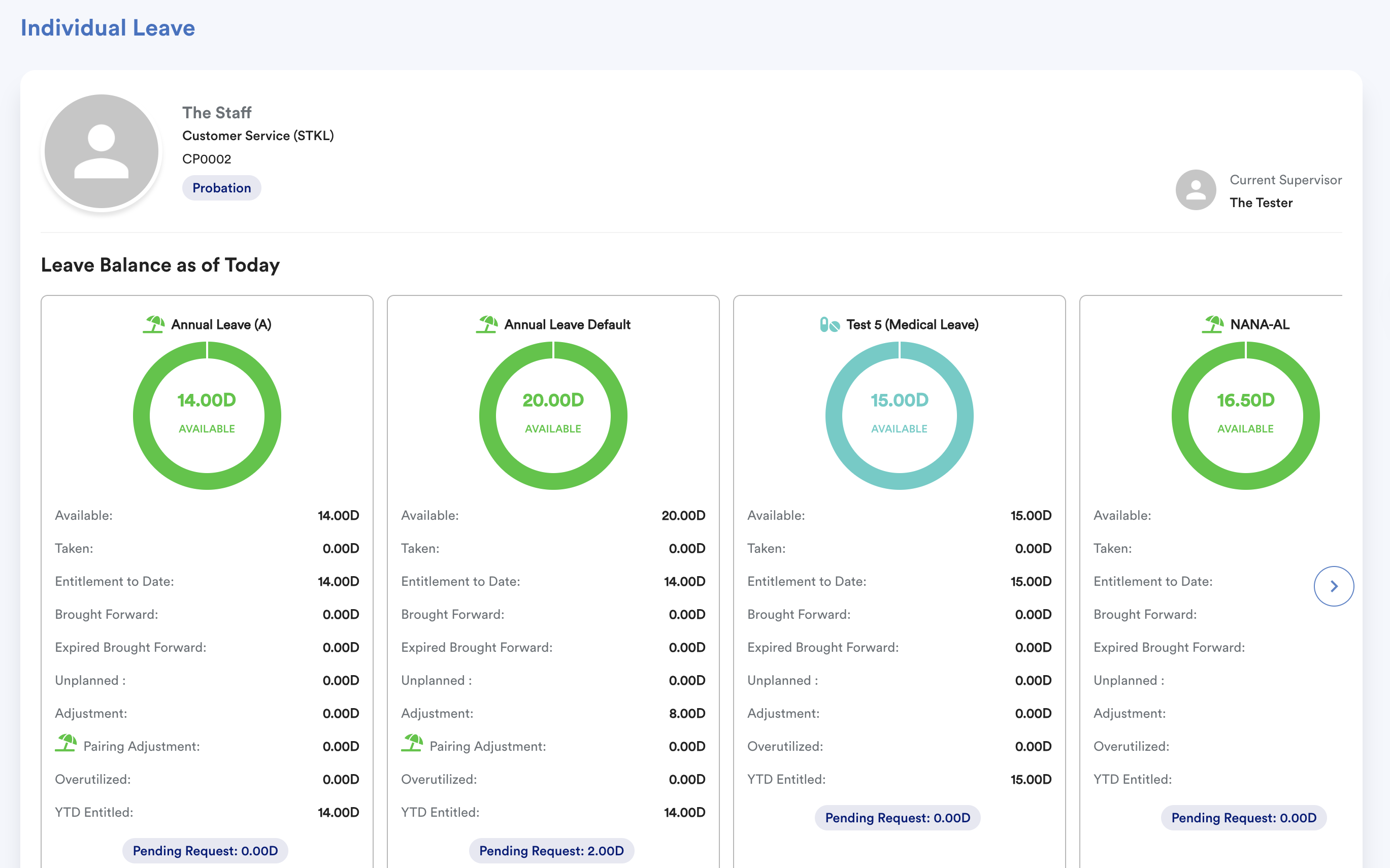Screen dimensions: 1390x868
Task: Click the Probation status badge
Action: click(222, 188)
